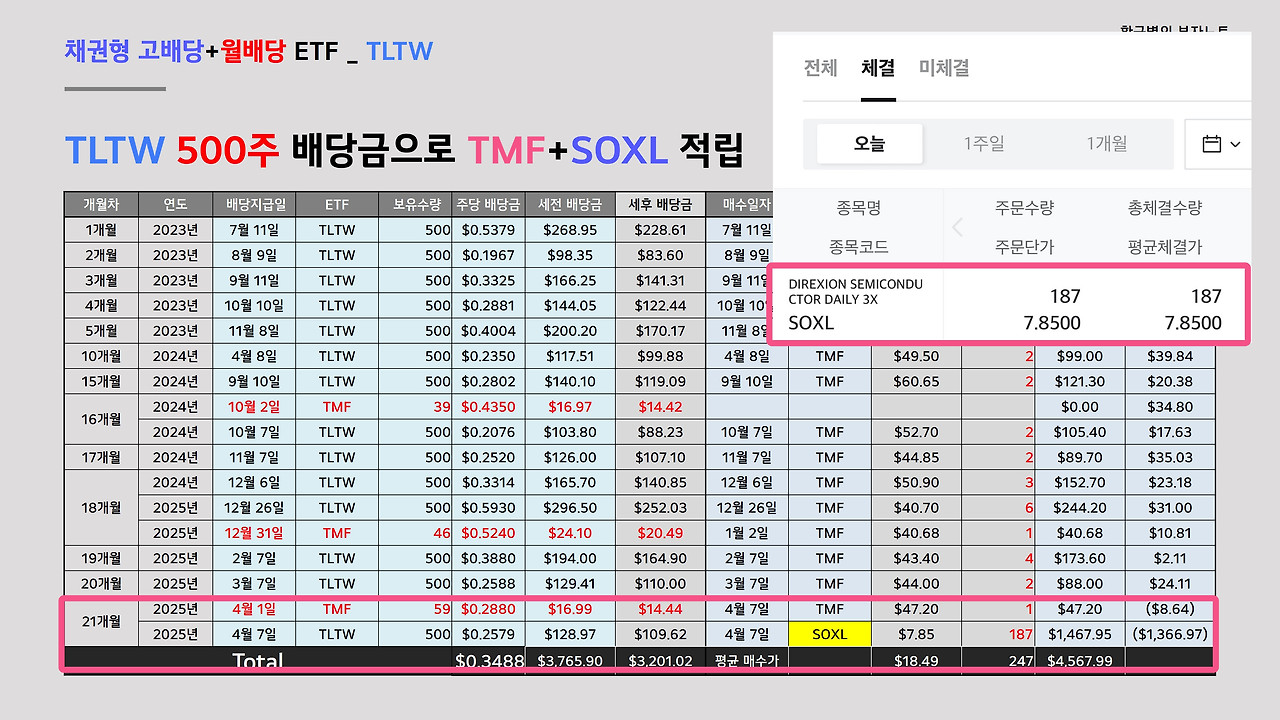Click the ($1,366.97) balance cell
The height and width of the screenshot is (720, 1280).
[x=1170, y=634]
